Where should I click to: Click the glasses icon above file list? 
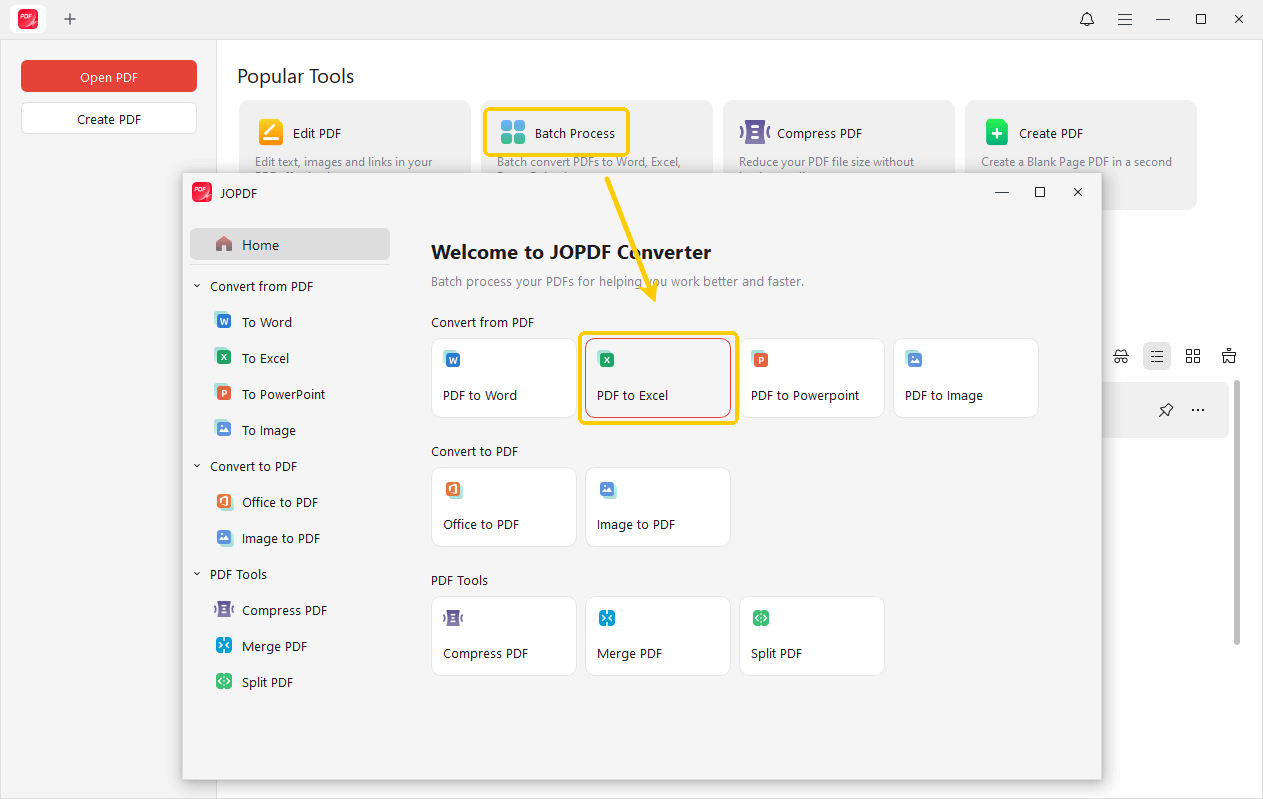pos(1121,356)
